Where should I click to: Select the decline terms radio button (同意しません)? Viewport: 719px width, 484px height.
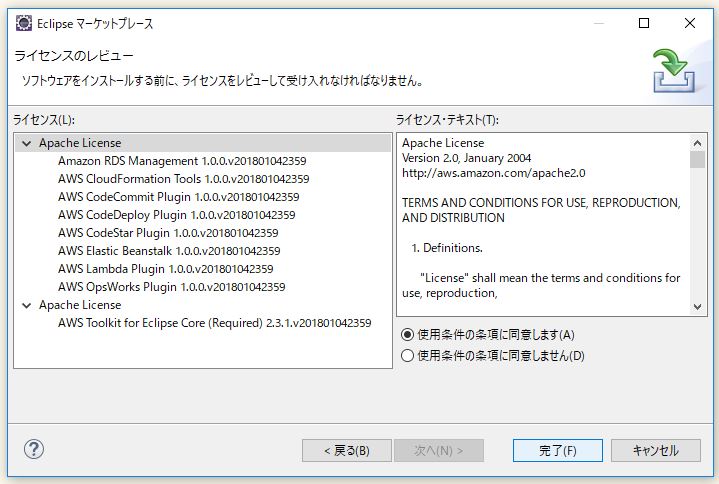[407, 356]
